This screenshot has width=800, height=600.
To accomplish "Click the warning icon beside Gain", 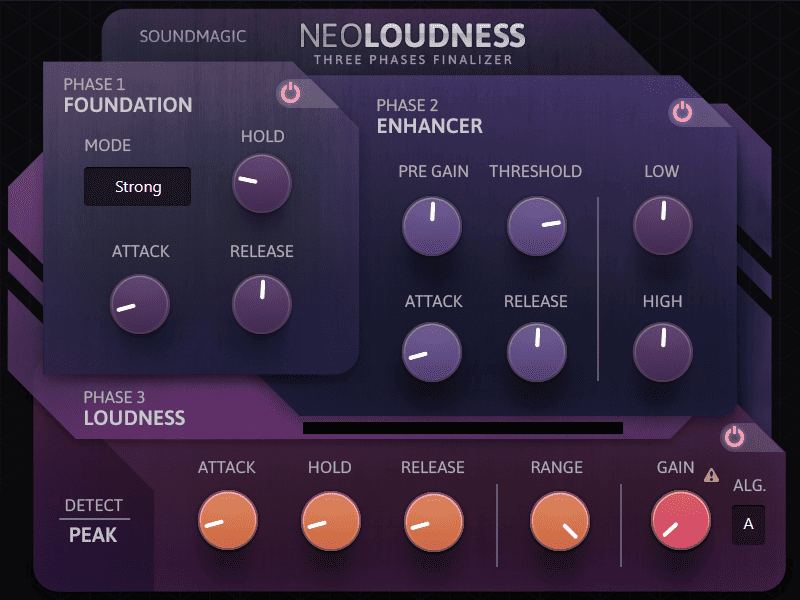I will click(x=711, y=476).
